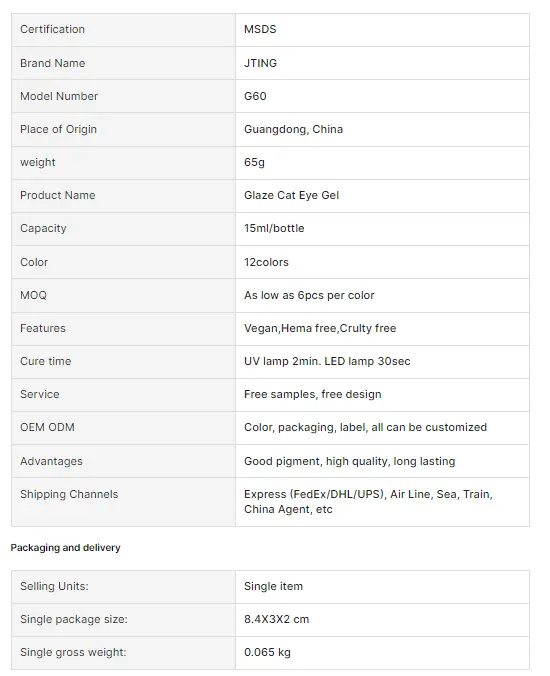This screenshot has width=550, height=676.
Task: Select the JTING brand name cell
Action: click(x=382, y=63)
